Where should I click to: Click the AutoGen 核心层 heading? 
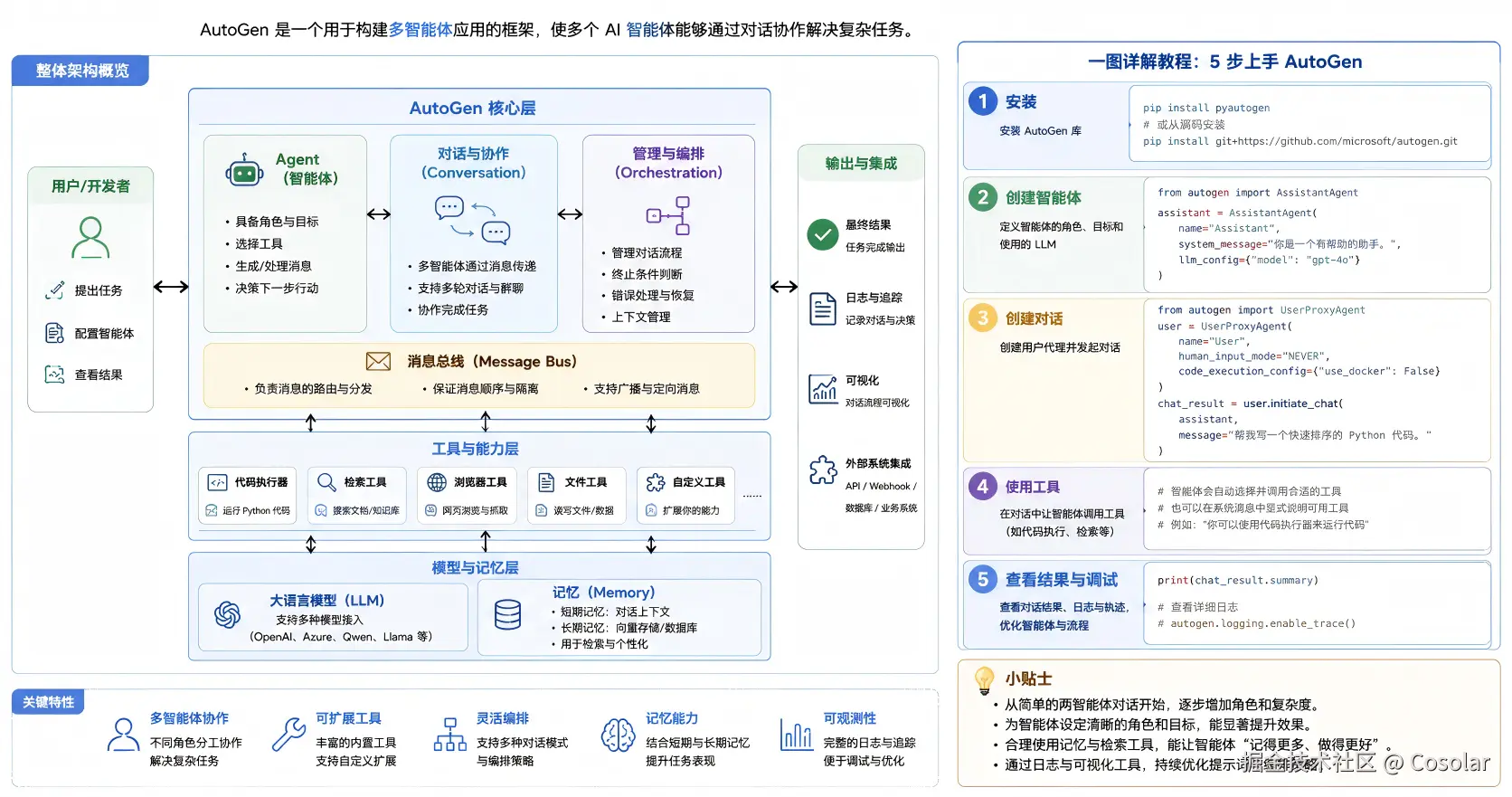click(x=473, y=109)
